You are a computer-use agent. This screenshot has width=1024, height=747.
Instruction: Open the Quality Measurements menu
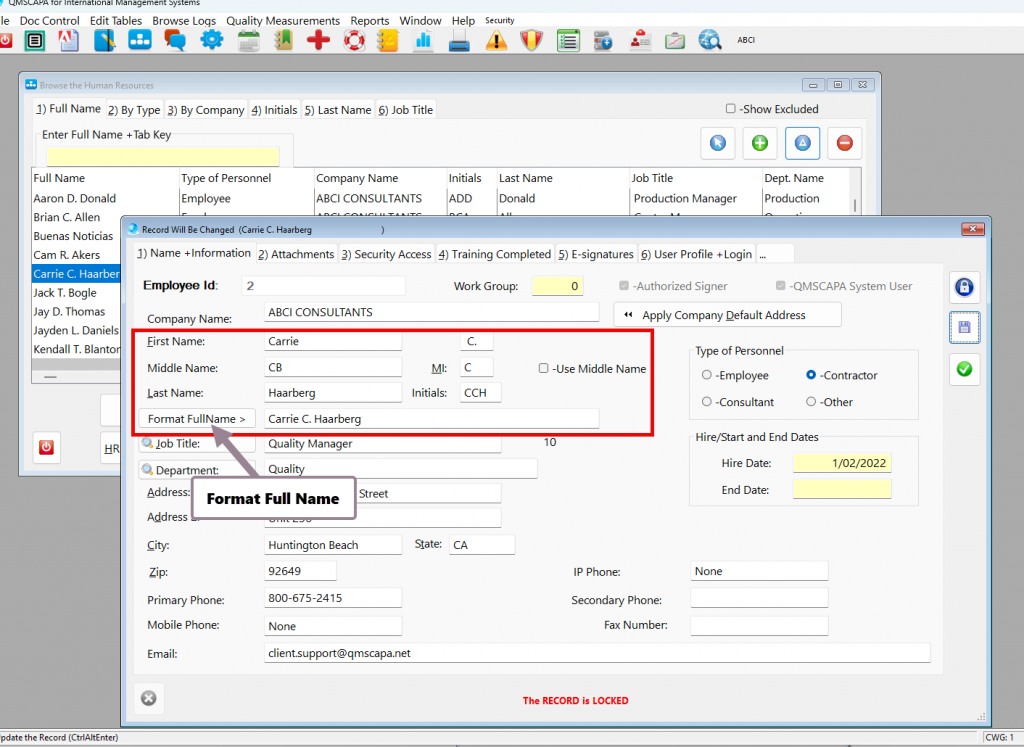tap(283, 20)
